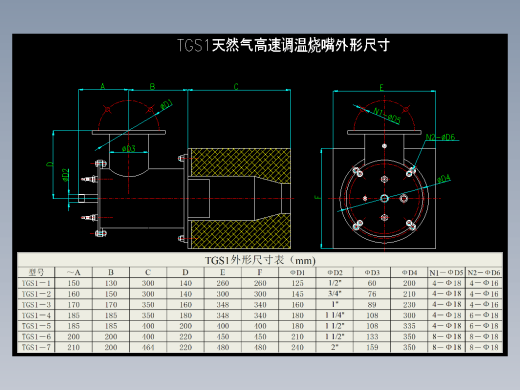Select the N1-ΦD5 column header
Image resolution: width=520 pixels, height=390 pixels.
(446, 272)
